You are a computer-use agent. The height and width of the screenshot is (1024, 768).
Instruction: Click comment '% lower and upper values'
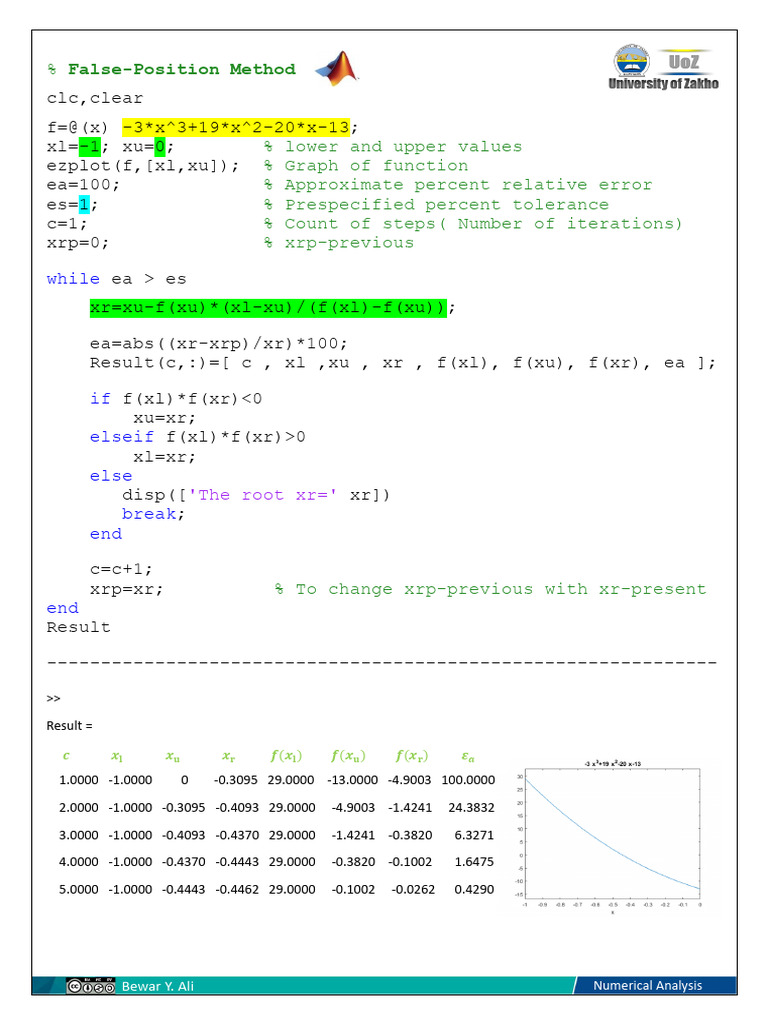[393, 146]
